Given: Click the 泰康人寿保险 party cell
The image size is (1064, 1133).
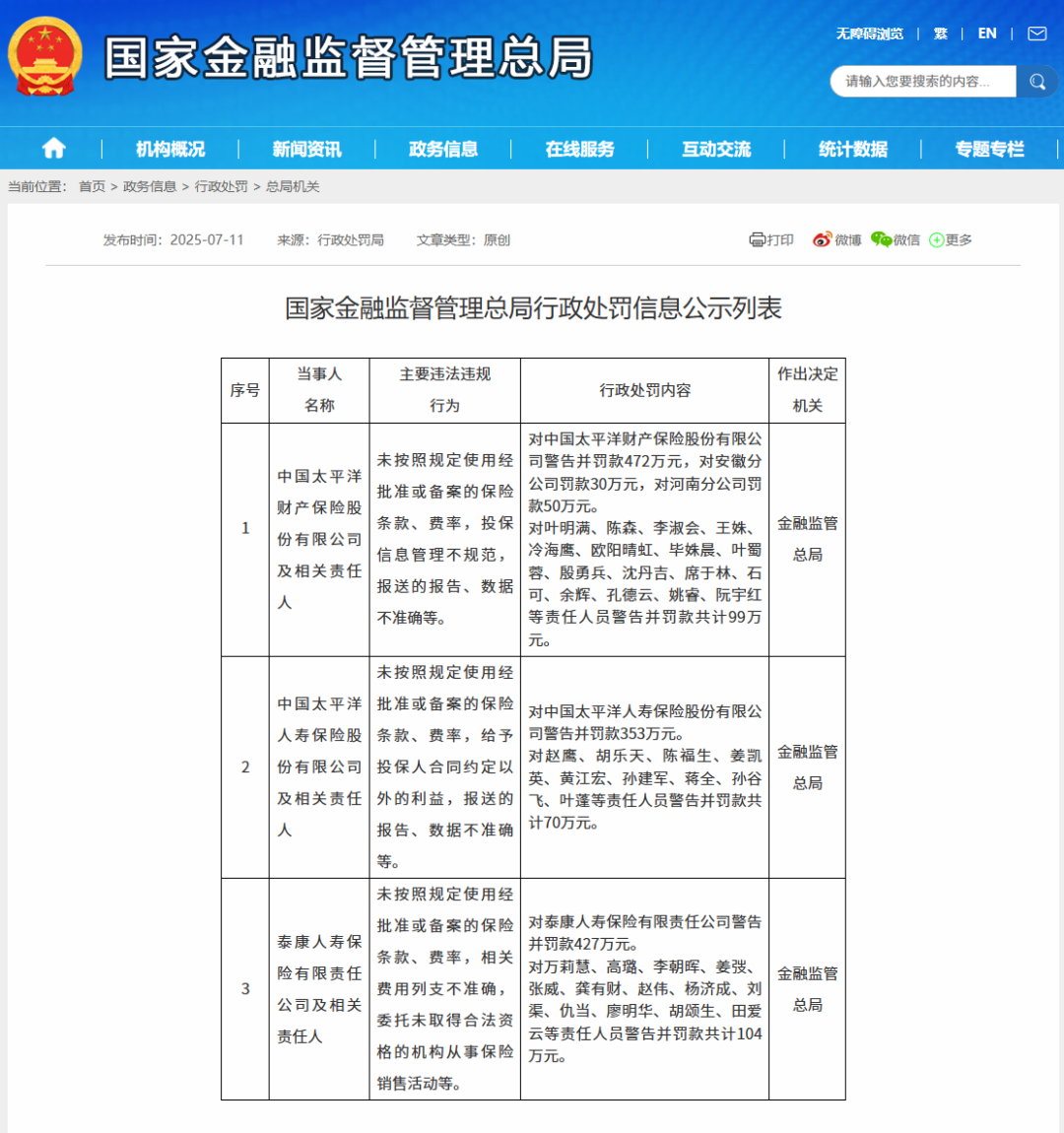Looking at the screenshot, I should click(x=319, y=989).
